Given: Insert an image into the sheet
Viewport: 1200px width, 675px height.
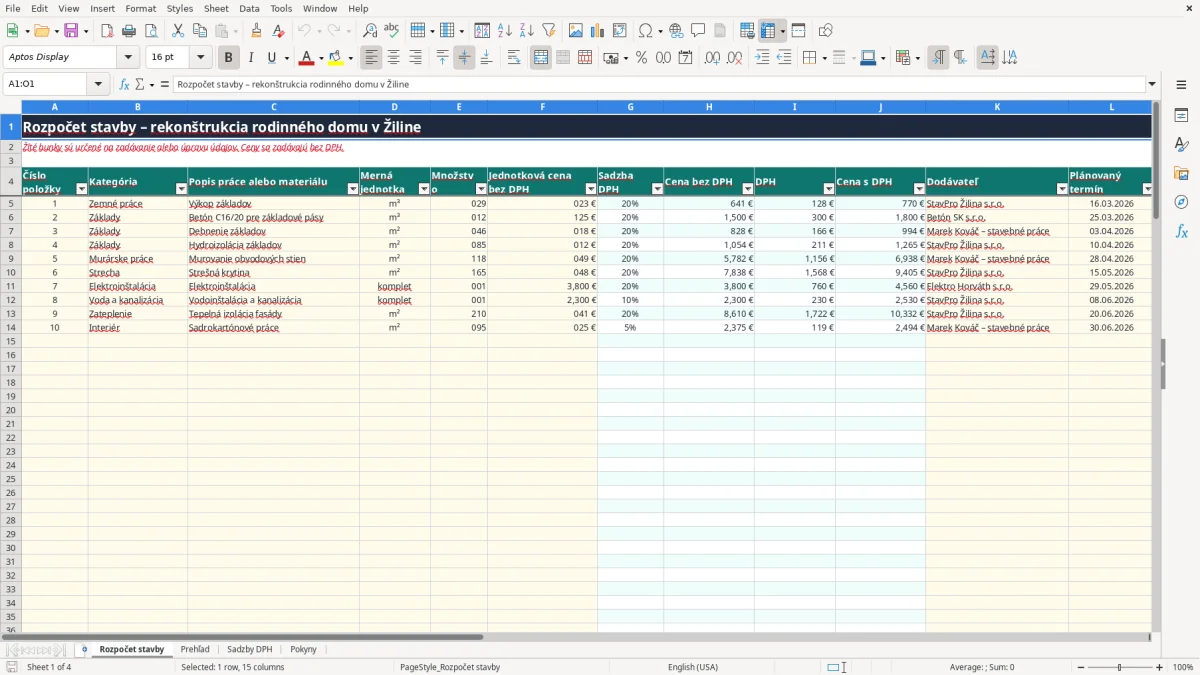Looking at the screenshot, I should (x=576, y=31).
